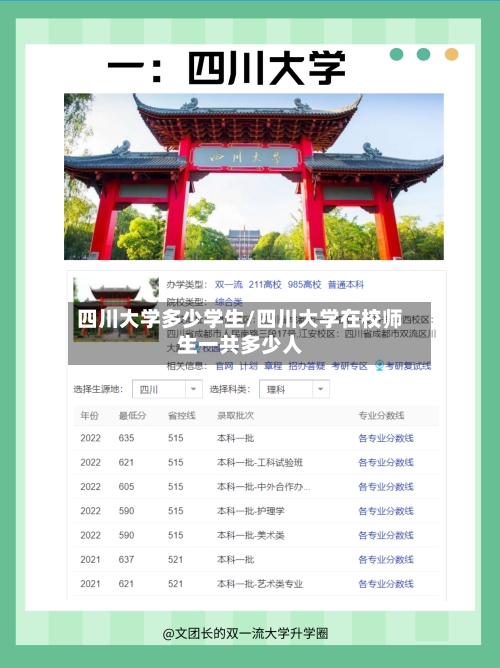Click the 选择科类 label
This screenshot has width=500, height=668.
click(x=229, y=389)
